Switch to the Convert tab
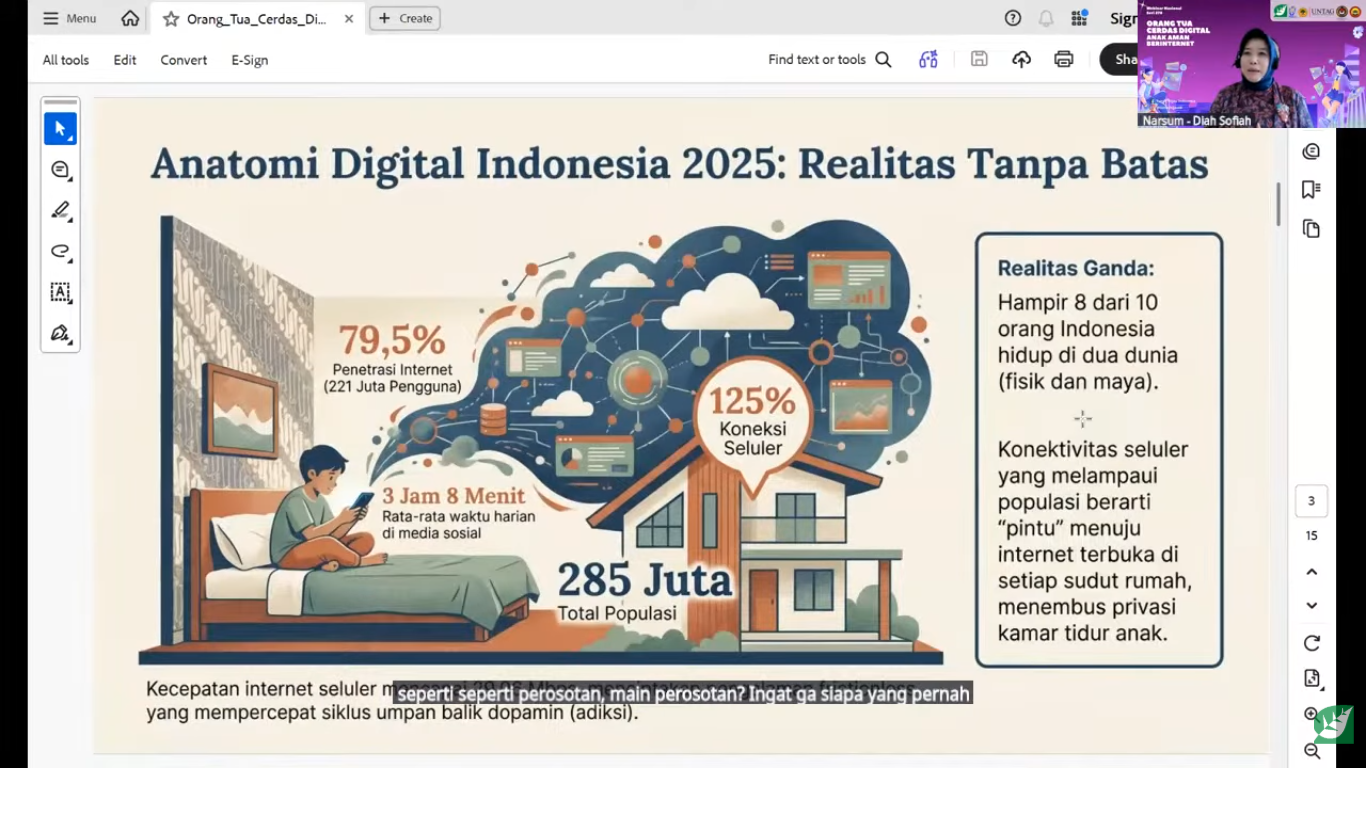Image resolution: width=1366 pixels, height=832 pixels. [x=183, y=60]
